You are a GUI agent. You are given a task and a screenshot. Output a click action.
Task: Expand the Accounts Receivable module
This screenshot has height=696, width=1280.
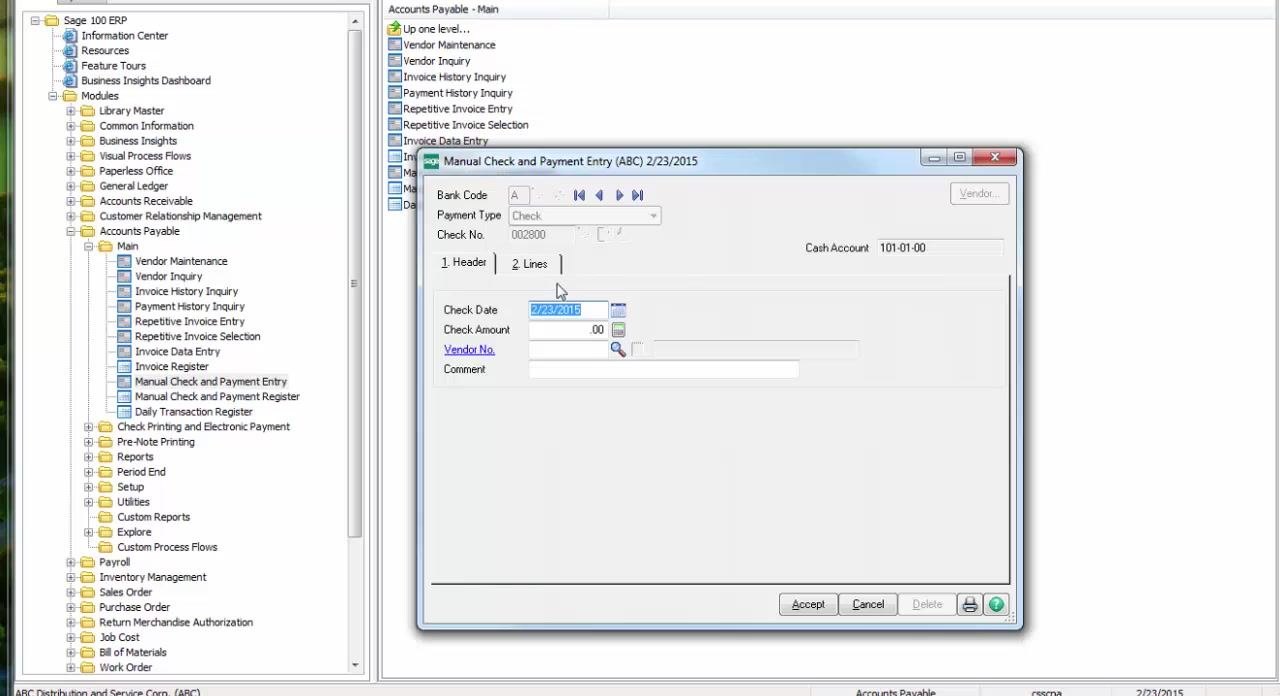(x=71, y=201)
